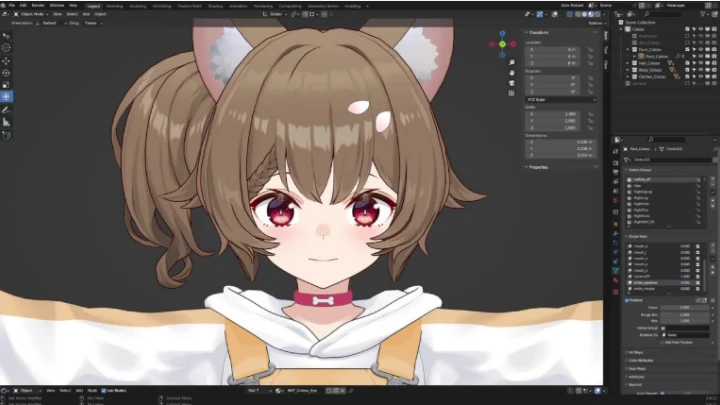Open the Object Mode dropdown

click(31, 14)
